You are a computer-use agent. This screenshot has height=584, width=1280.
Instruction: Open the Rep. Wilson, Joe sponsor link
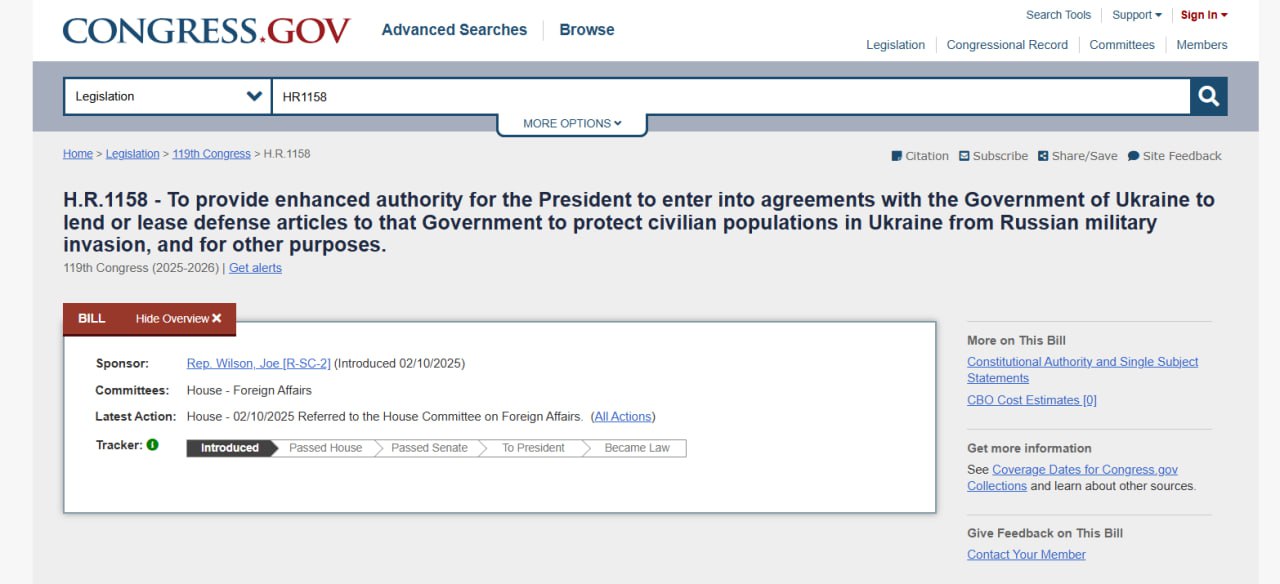(259, 363)
